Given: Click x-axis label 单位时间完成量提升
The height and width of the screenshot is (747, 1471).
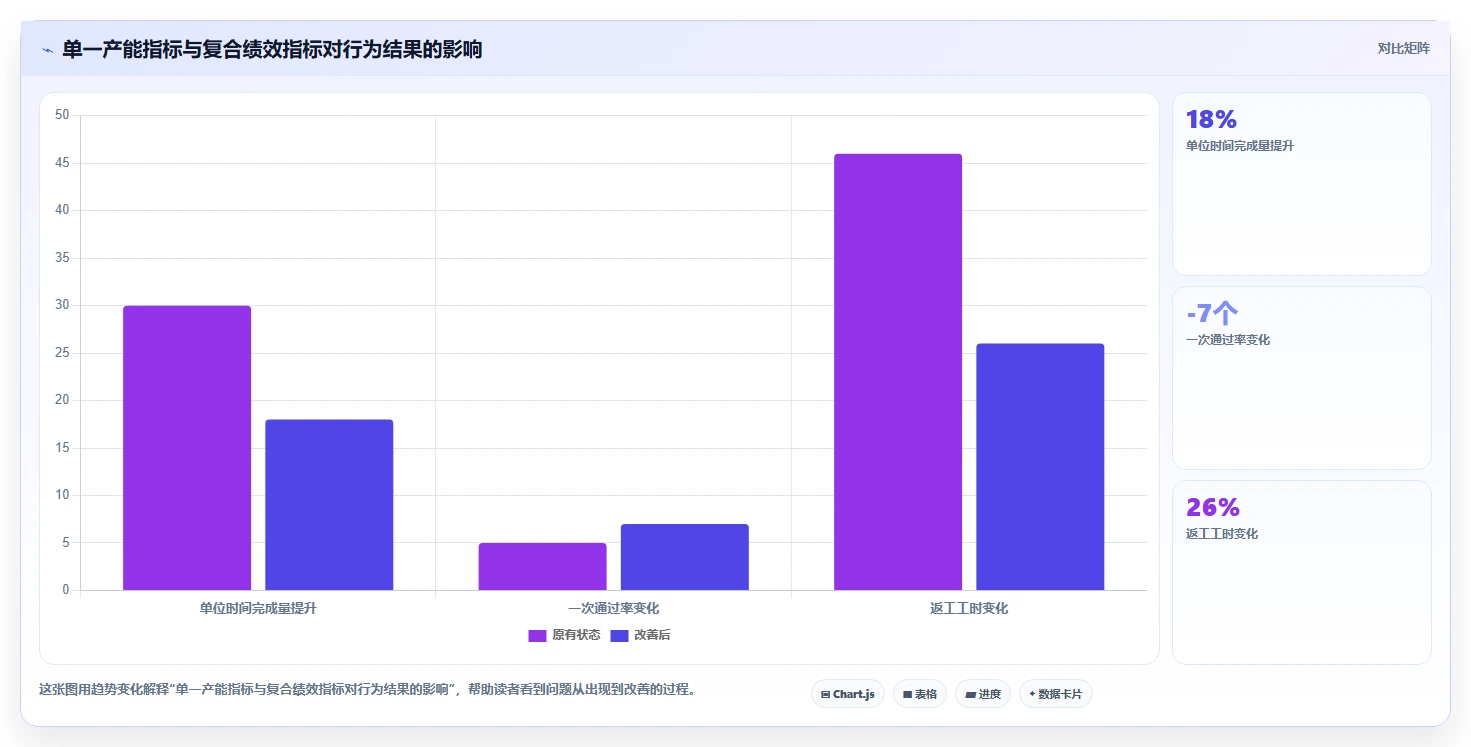Looking at the screenshot, I should [258, 608].
